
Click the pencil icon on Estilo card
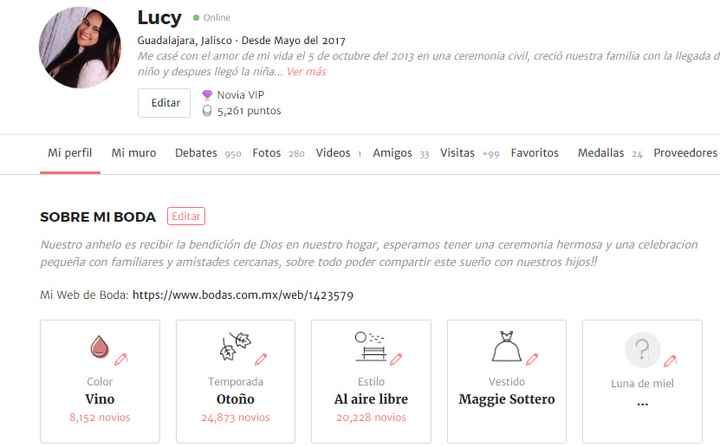396,359
